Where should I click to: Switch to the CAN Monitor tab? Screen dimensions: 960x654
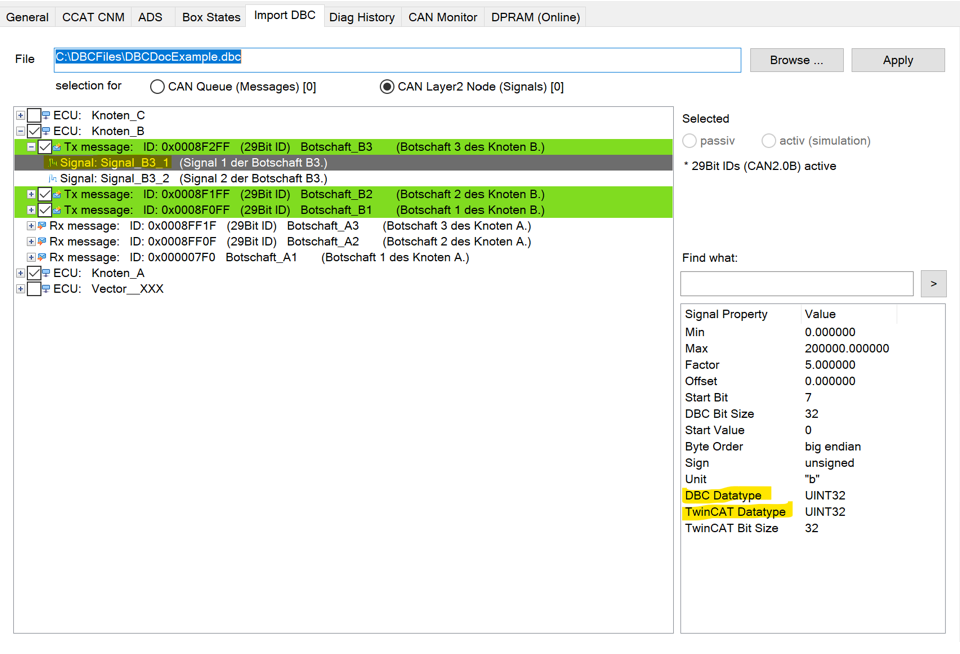coord(442,17)
